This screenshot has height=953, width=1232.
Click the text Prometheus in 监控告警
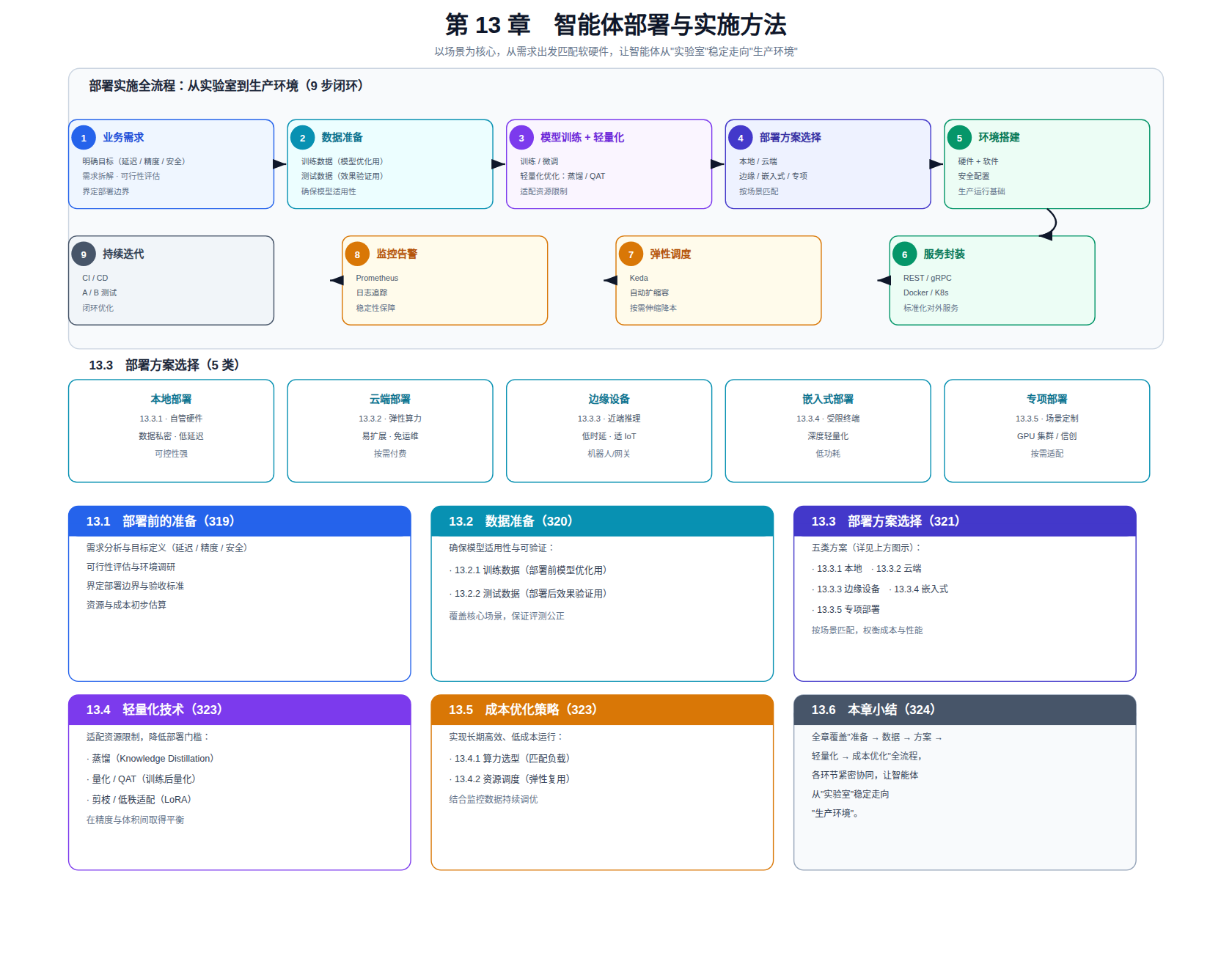(377, 278)
